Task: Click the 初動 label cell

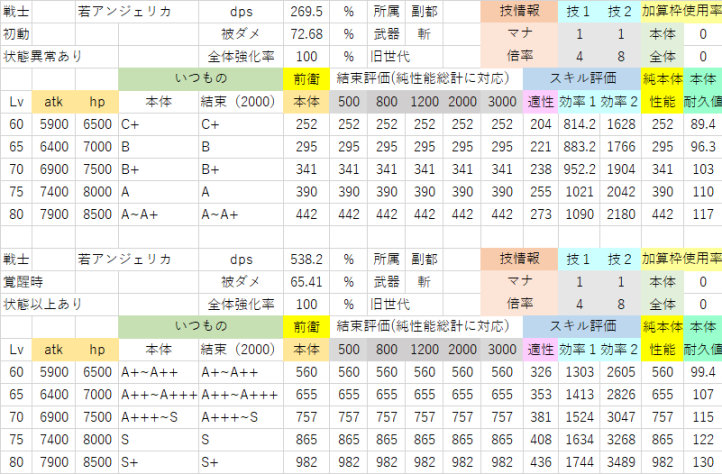Action: pyautogui.click(x=16, y=34)
